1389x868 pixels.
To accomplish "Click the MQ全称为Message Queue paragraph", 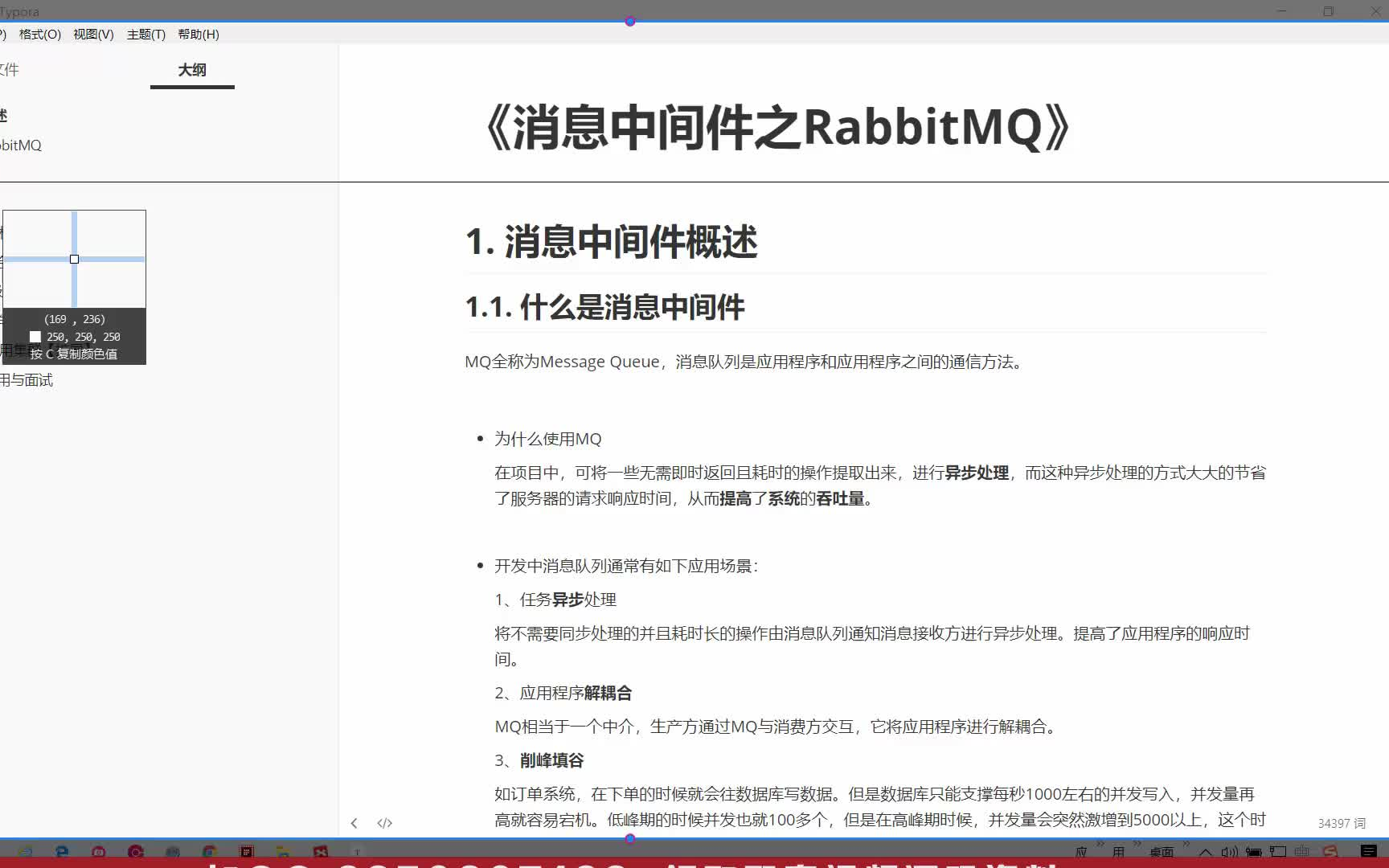I will tap(746, 362).
